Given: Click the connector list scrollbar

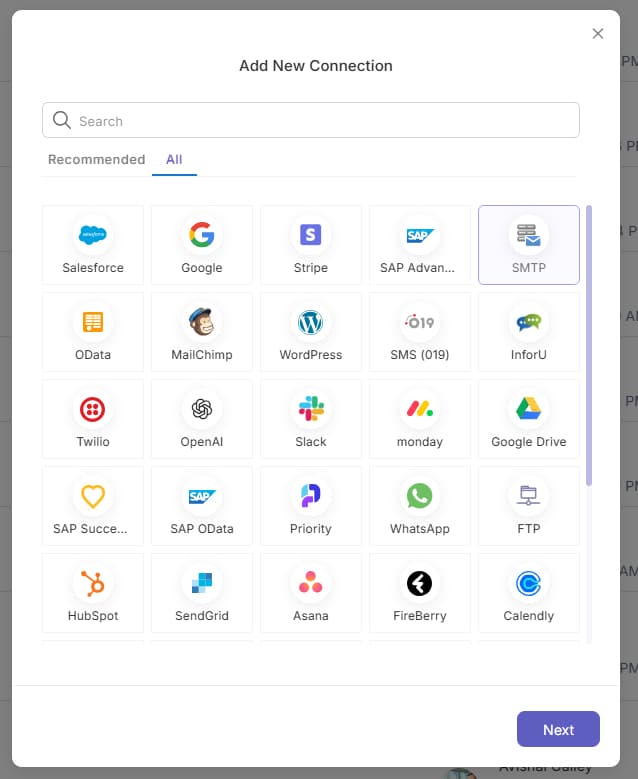Looking at the screenshot, I should tap(589, 345).
